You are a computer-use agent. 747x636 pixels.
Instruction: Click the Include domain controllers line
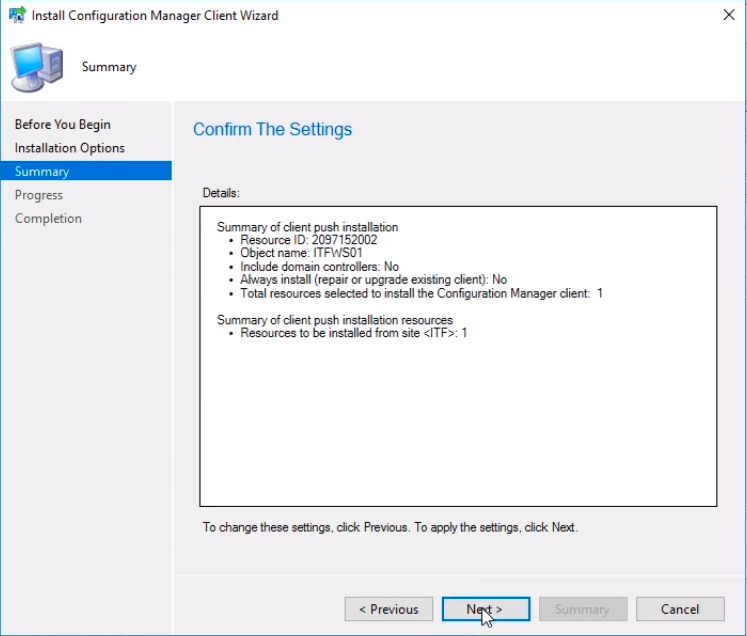(319, 266)
